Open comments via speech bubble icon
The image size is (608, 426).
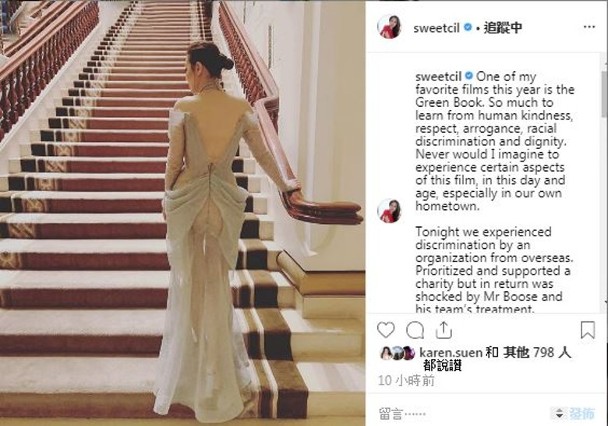pyautogui.click(x=415, y=331)
